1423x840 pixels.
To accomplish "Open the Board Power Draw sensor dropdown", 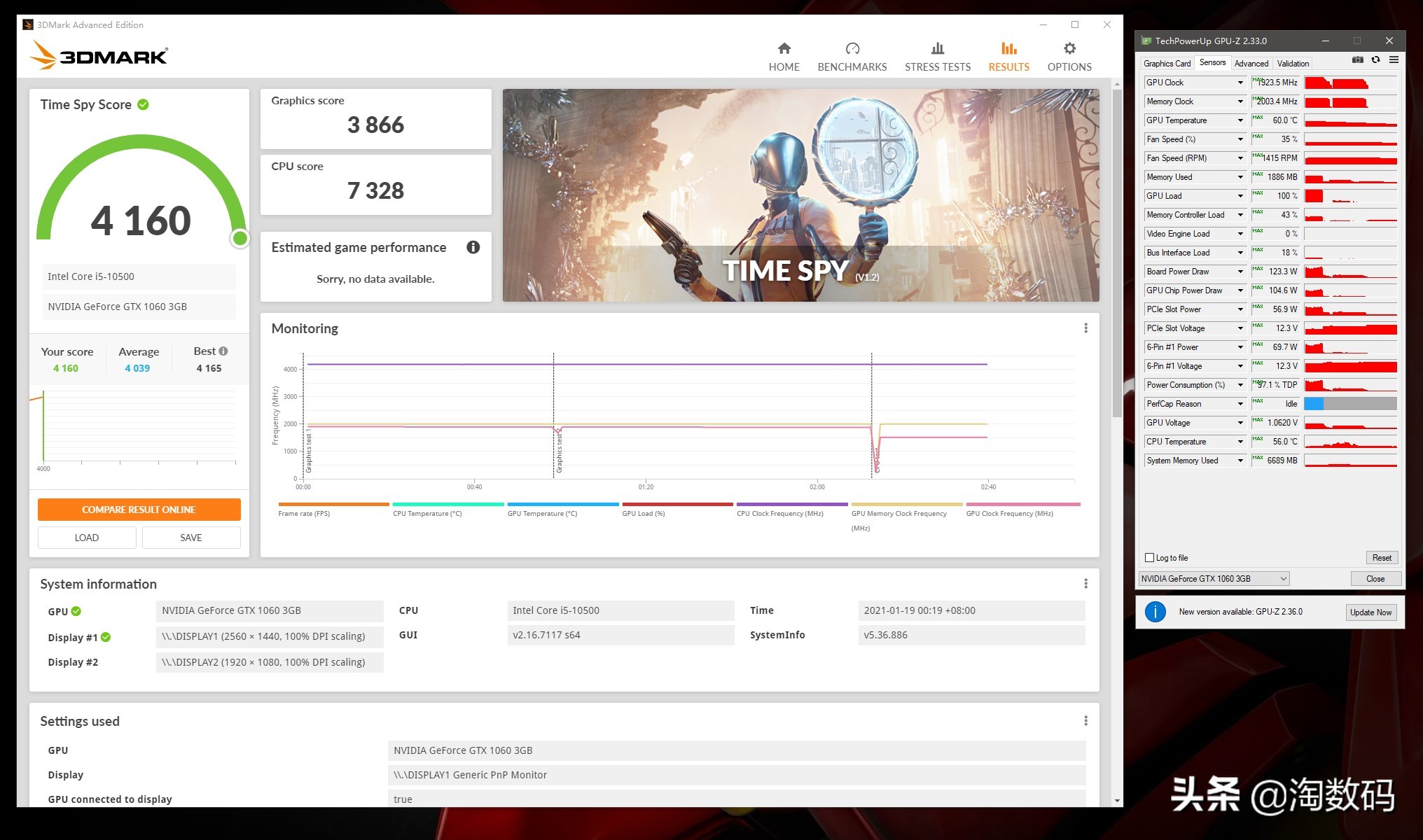I will (1240, 272).
